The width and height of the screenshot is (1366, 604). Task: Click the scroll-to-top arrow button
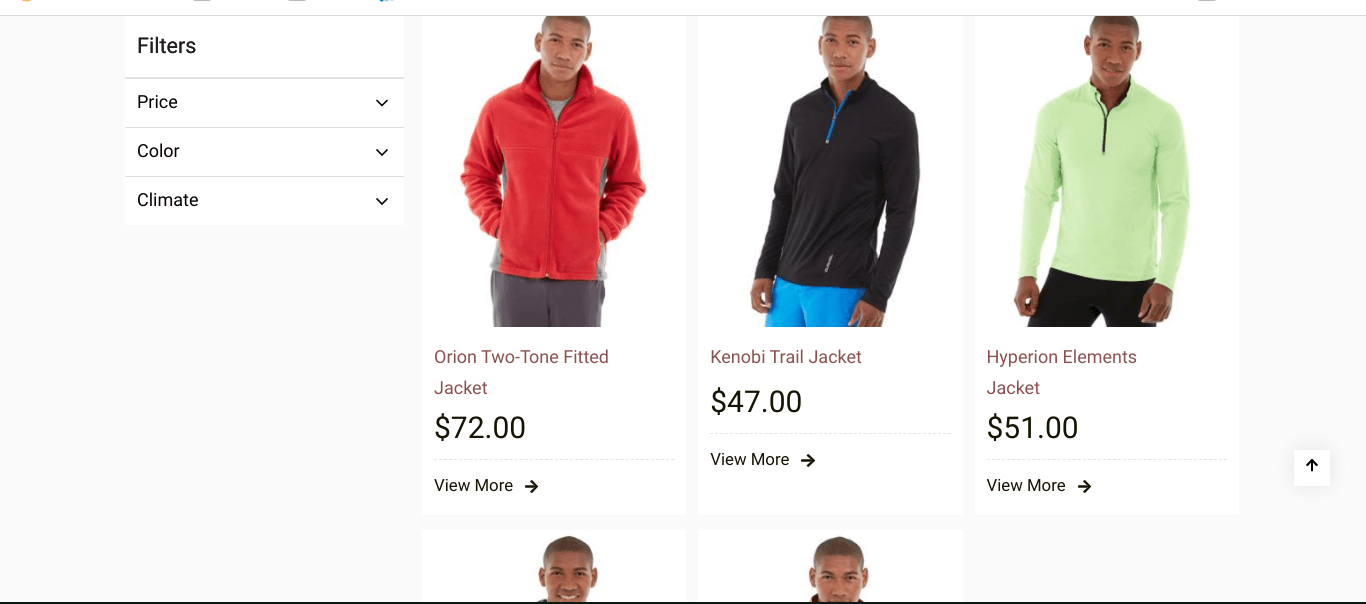click(x=1311, y=467)
